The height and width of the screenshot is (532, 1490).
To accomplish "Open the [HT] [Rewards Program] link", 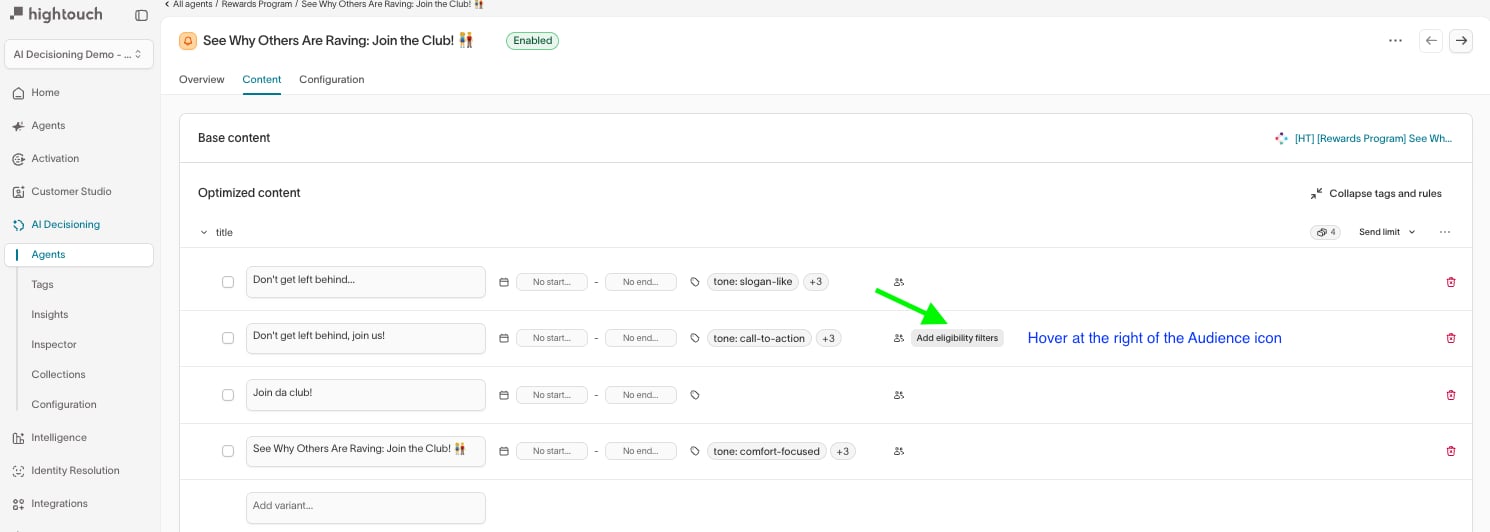I will pos(1364,139).
